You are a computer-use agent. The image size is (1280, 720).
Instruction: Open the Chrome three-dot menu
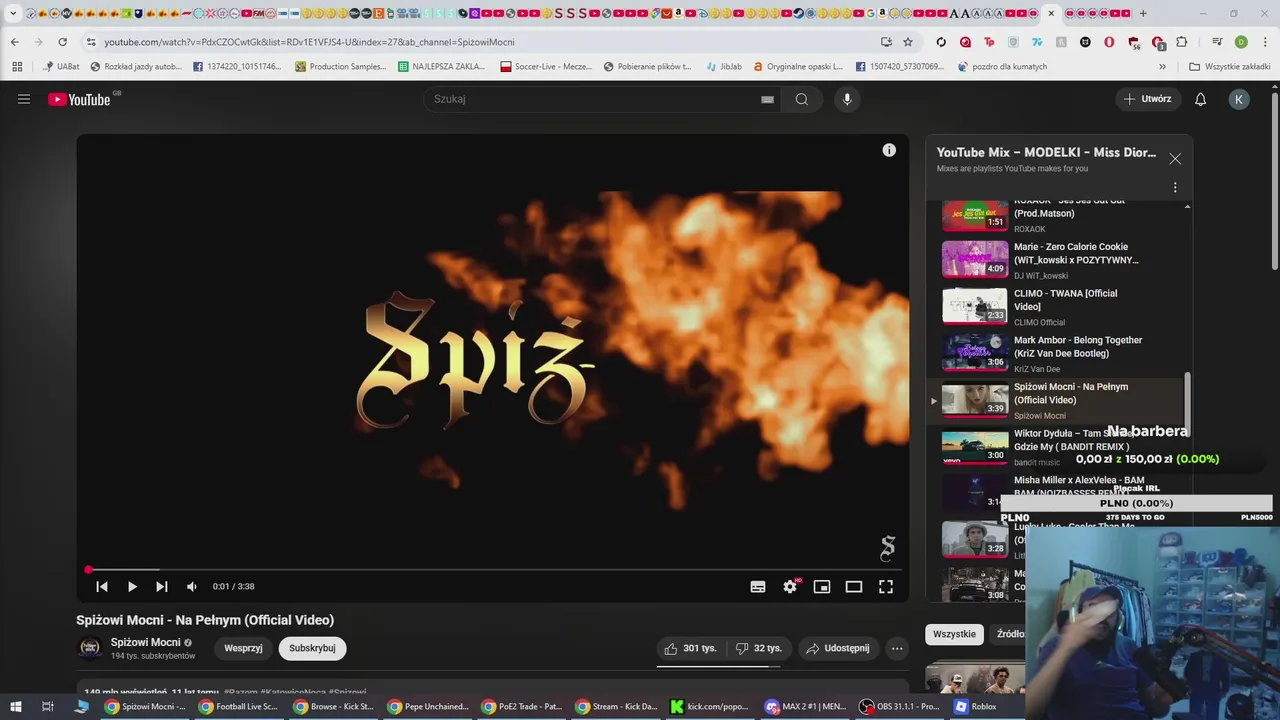click(1265, 42)
